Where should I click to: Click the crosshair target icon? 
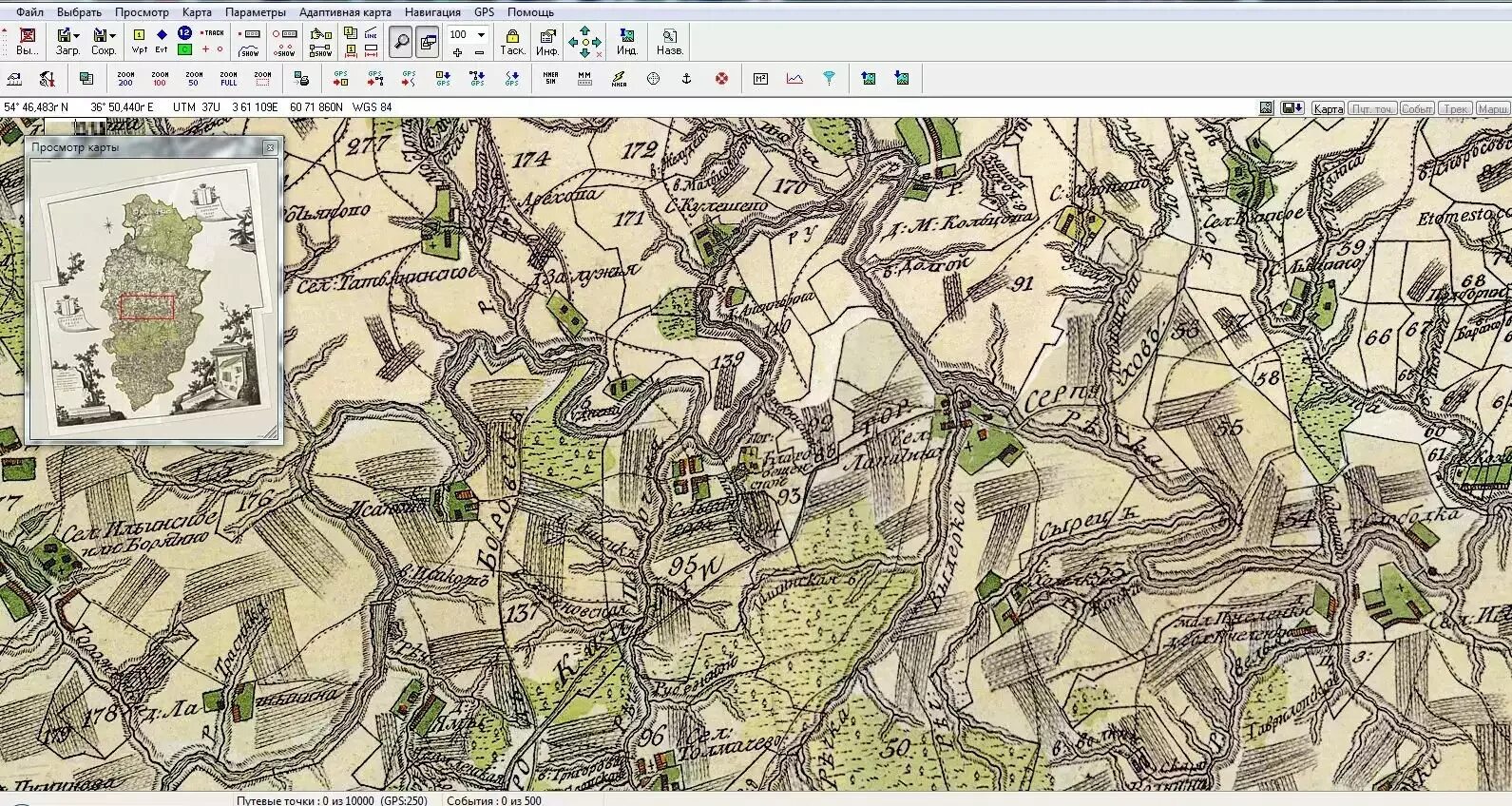coord(653,79)
